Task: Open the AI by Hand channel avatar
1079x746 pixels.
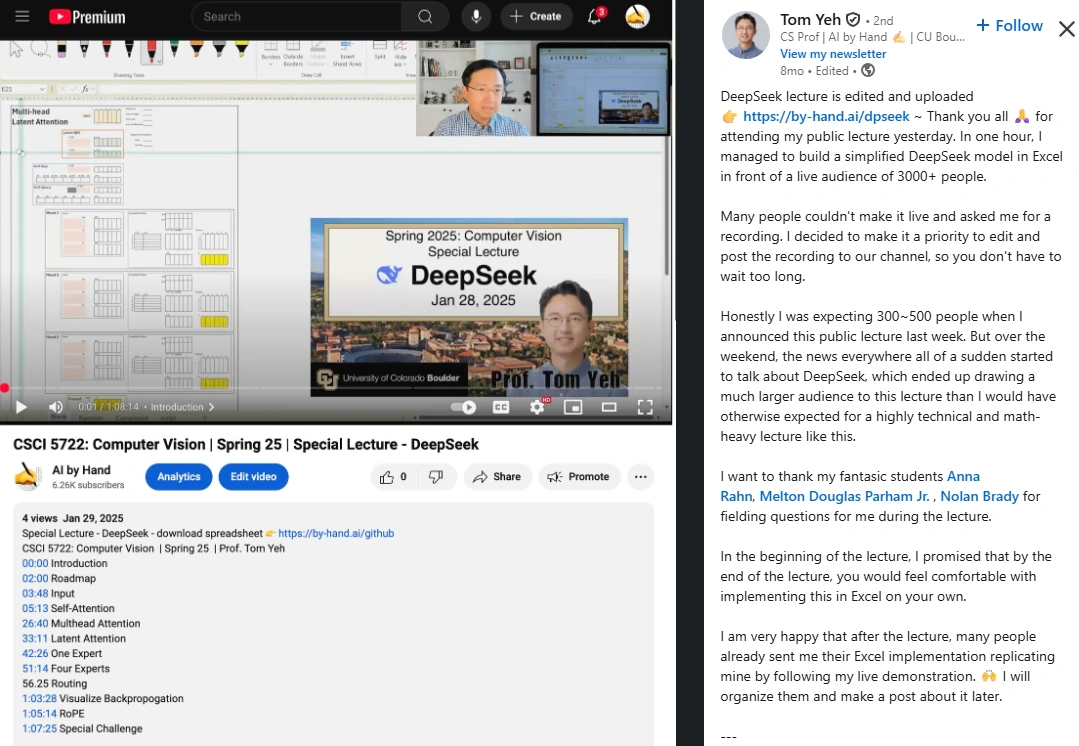Action: point(28,476)
